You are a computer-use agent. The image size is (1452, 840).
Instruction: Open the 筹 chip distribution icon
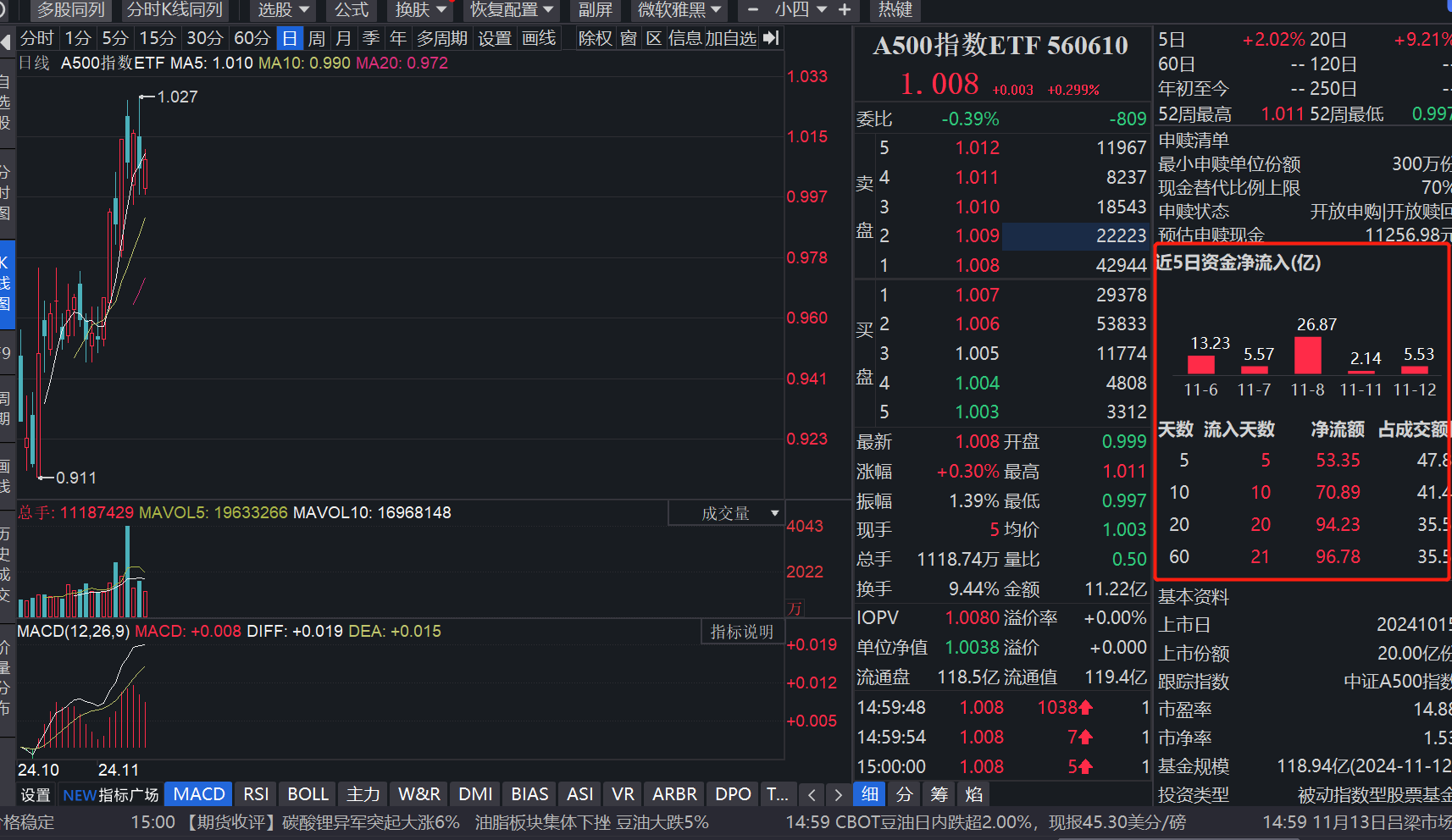point(939,794)
